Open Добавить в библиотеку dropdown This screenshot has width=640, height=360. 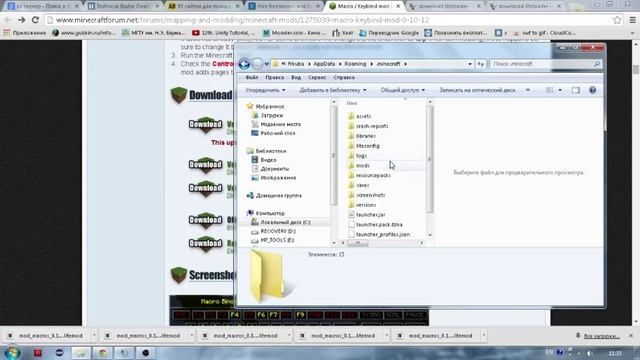[333, 90]
